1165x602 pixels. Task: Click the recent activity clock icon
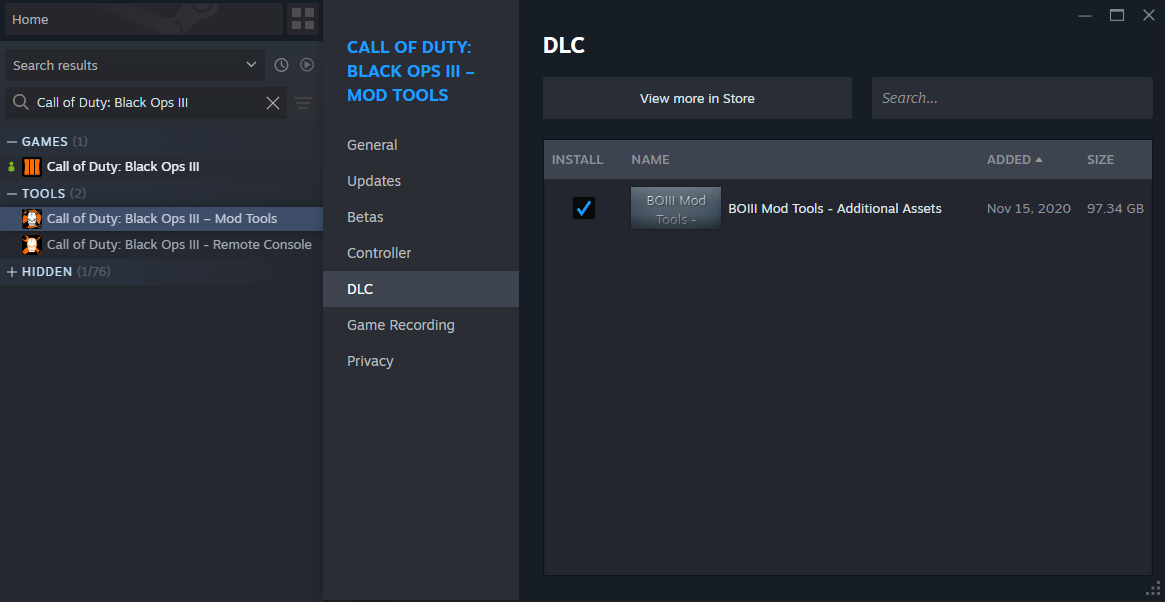281,65
